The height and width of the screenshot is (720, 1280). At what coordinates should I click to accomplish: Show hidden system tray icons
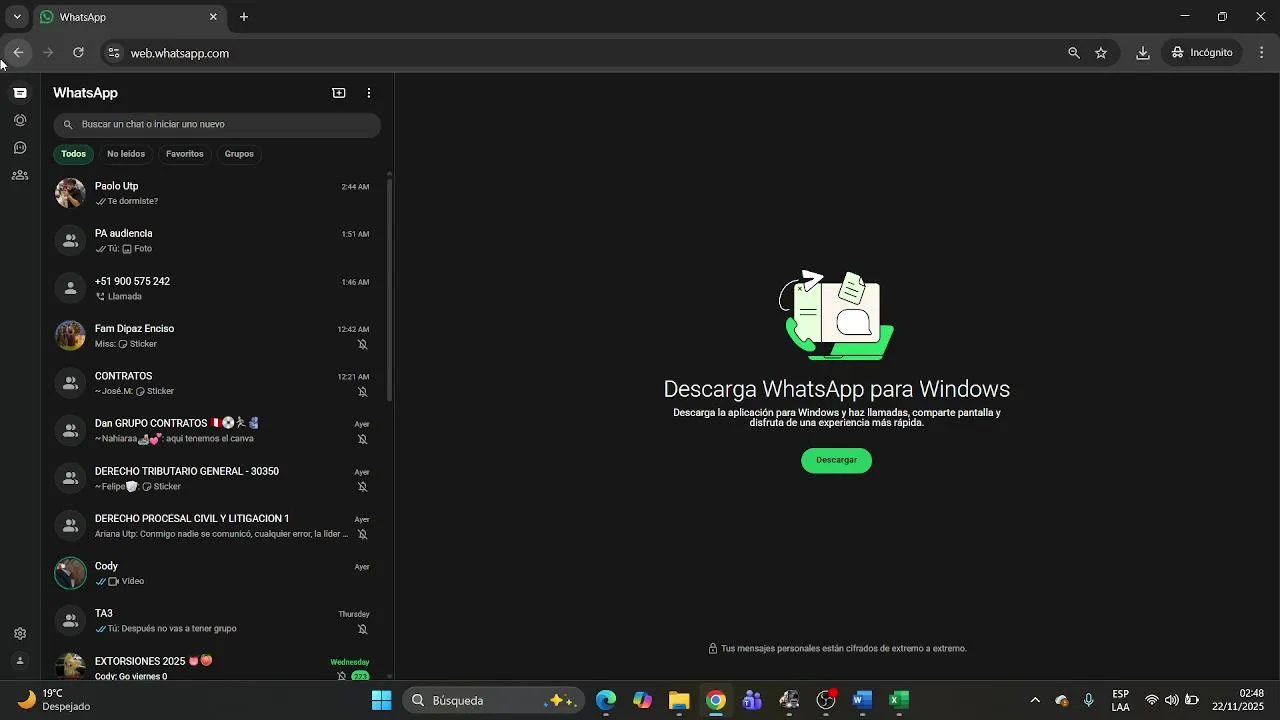1035,700
